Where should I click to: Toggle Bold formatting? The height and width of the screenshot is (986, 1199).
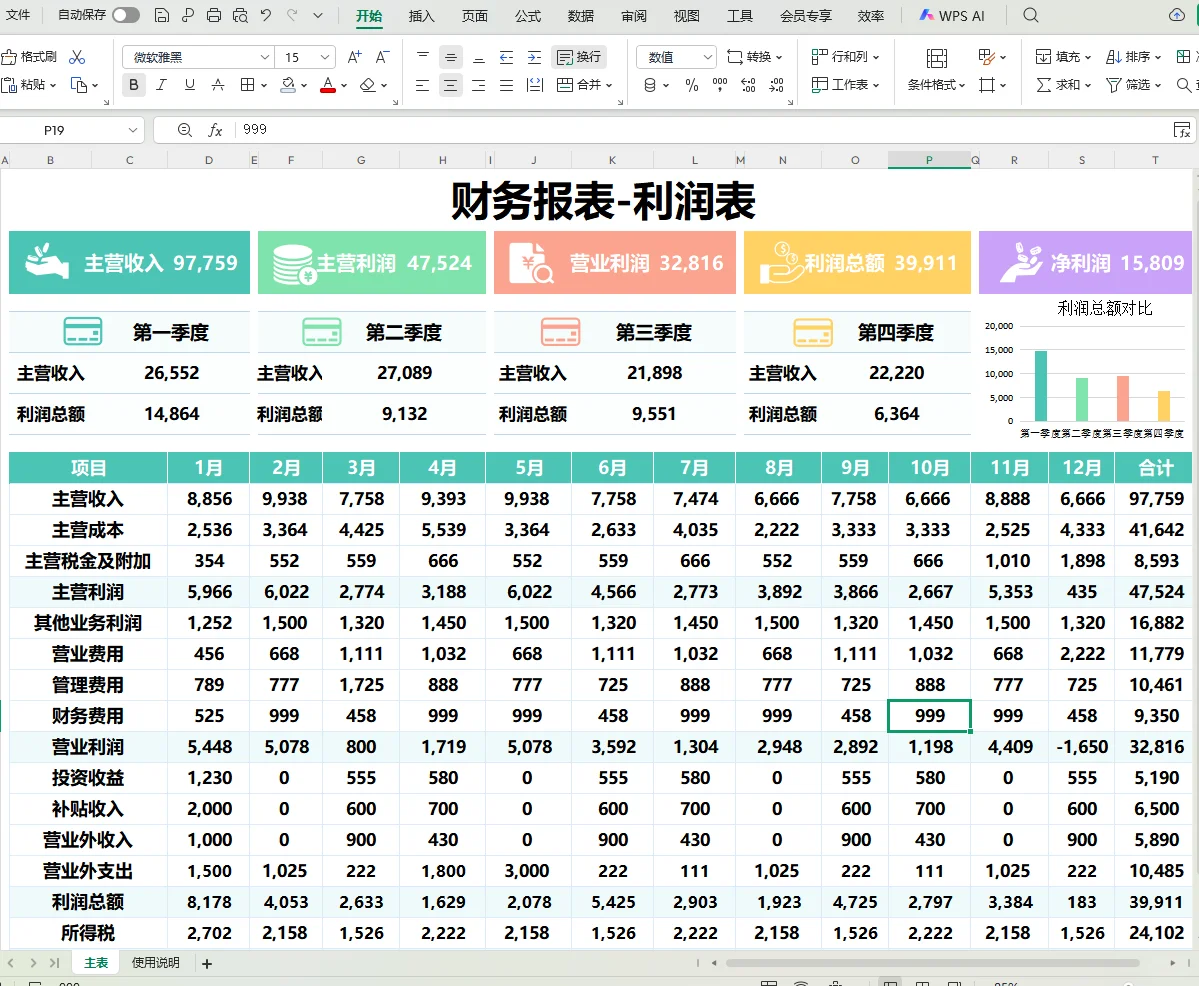[x=134, y=85]
